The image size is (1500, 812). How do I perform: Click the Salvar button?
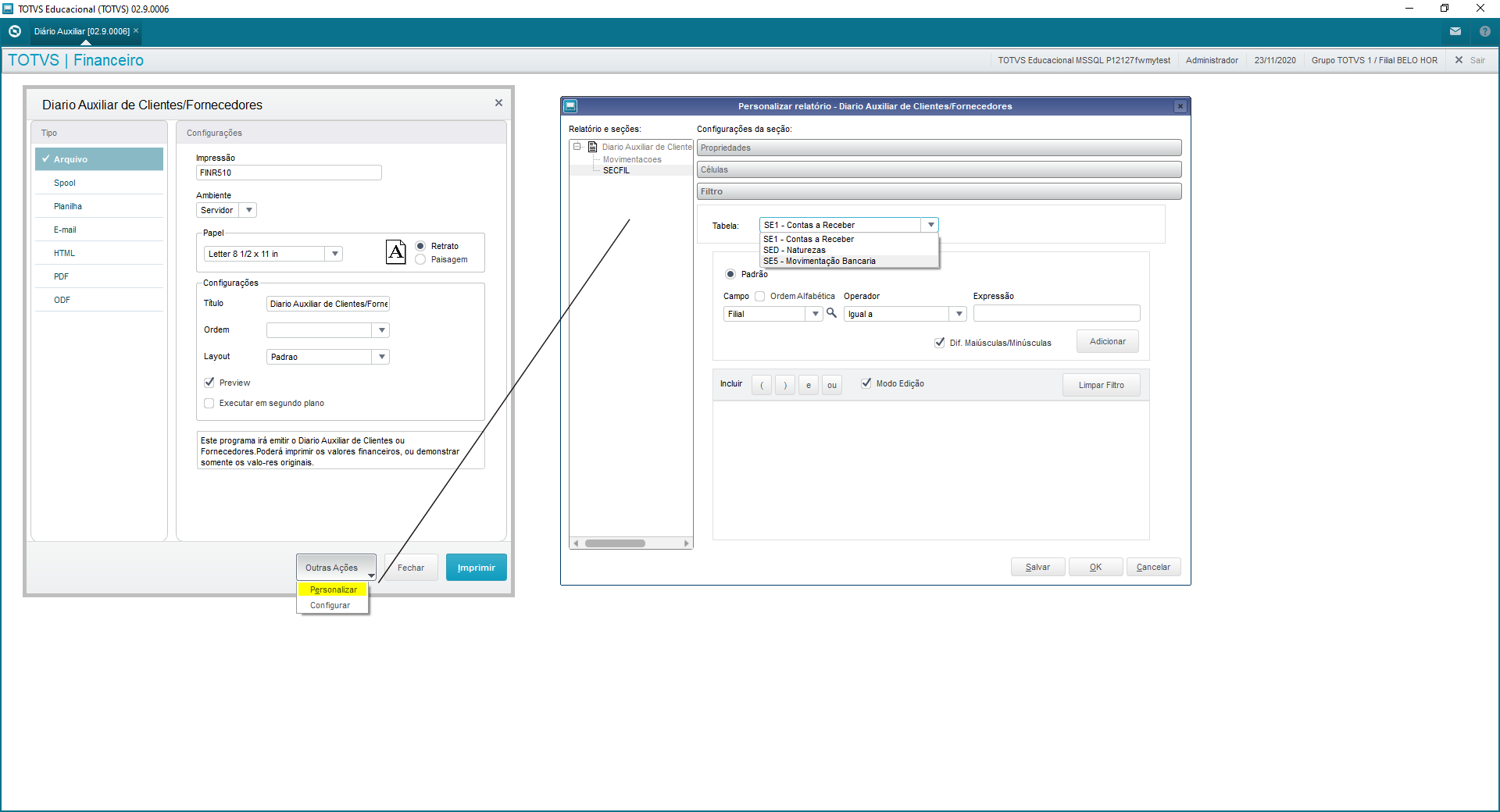click(x=1037, y=567)
